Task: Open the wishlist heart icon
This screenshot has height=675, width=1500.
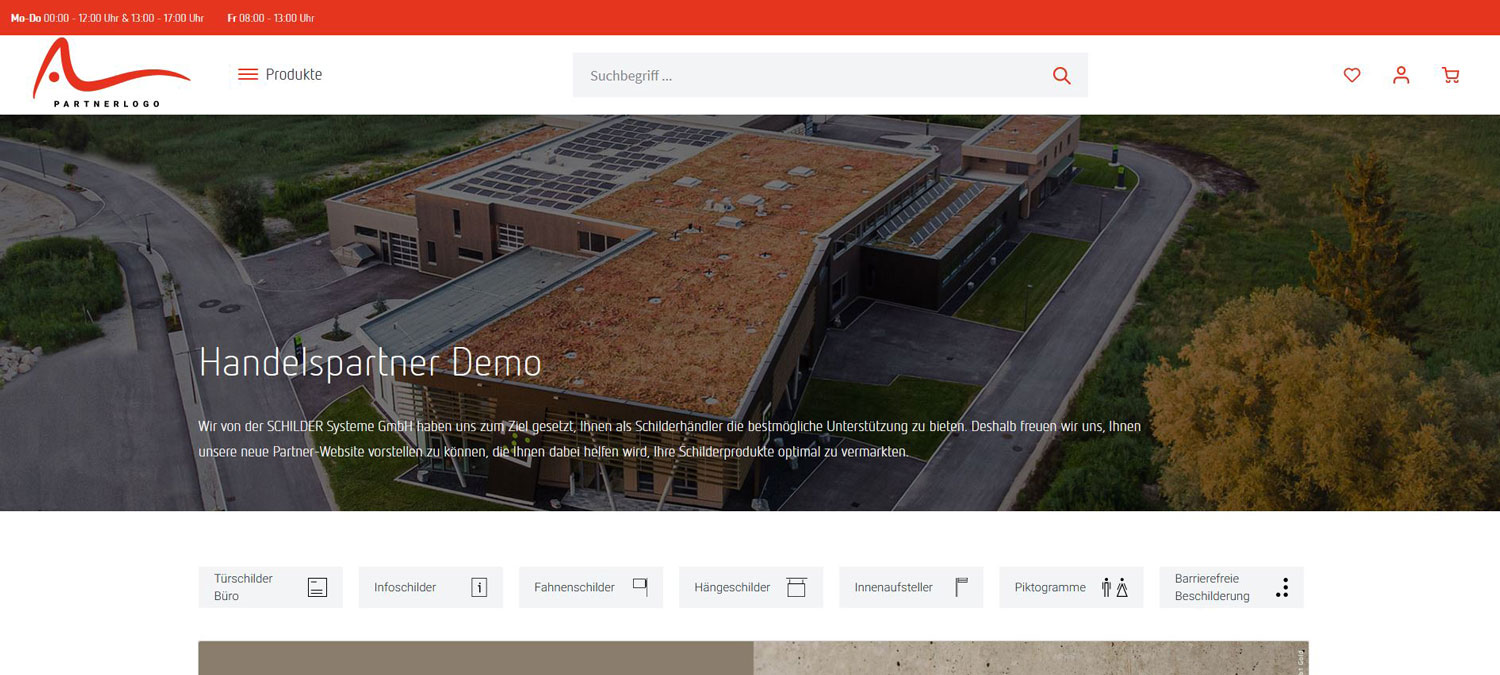Action: [x=1352, y=75]
